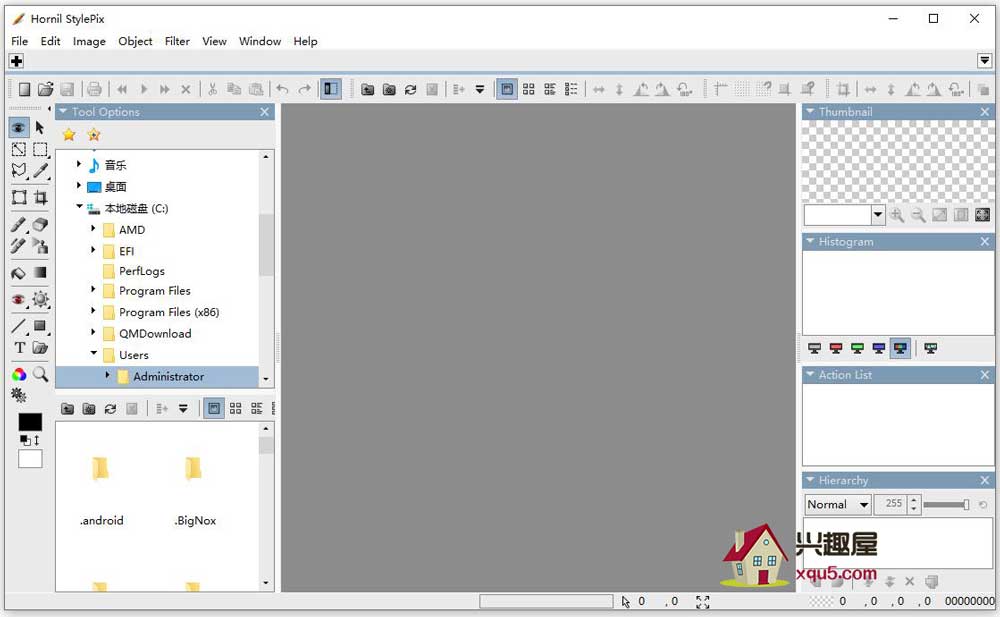Image resolution: width=1000 pixels, height=617 pixels.
Task: Select the Text tool
Action: coord(18,348)
